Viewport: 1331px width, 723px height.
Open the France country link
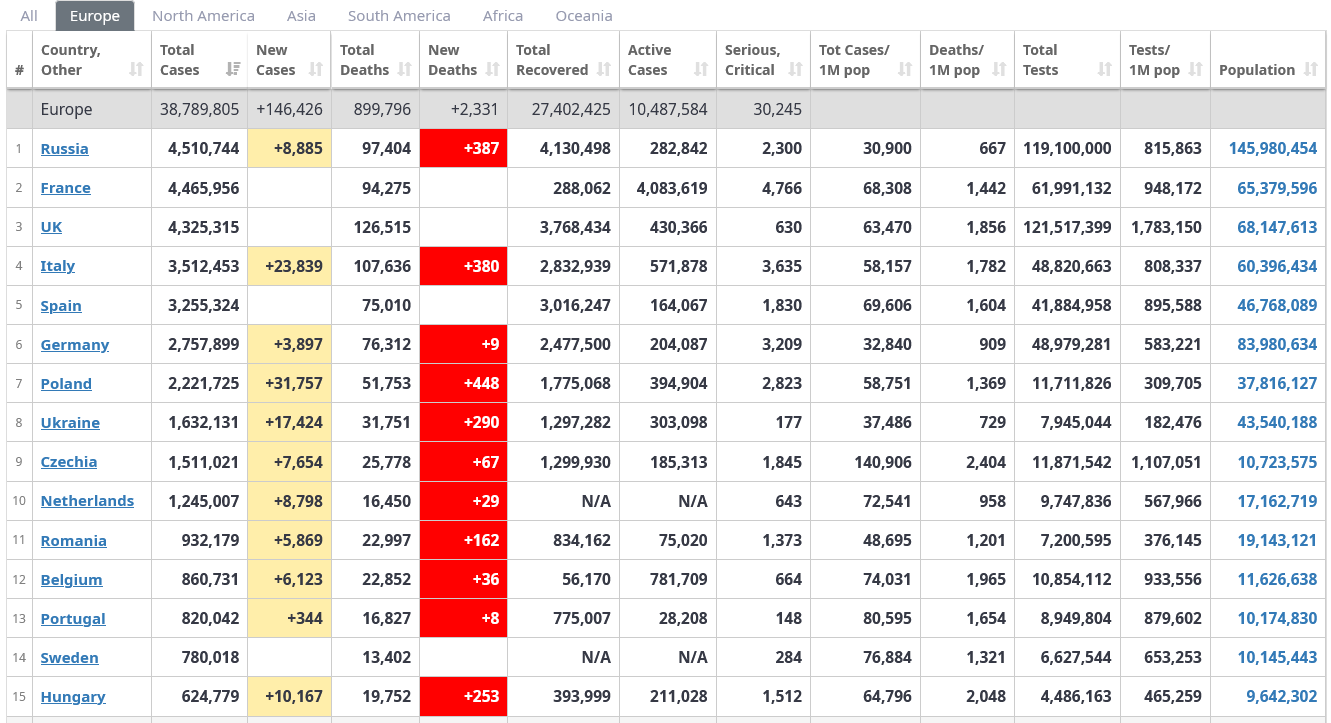pos(66,188)
